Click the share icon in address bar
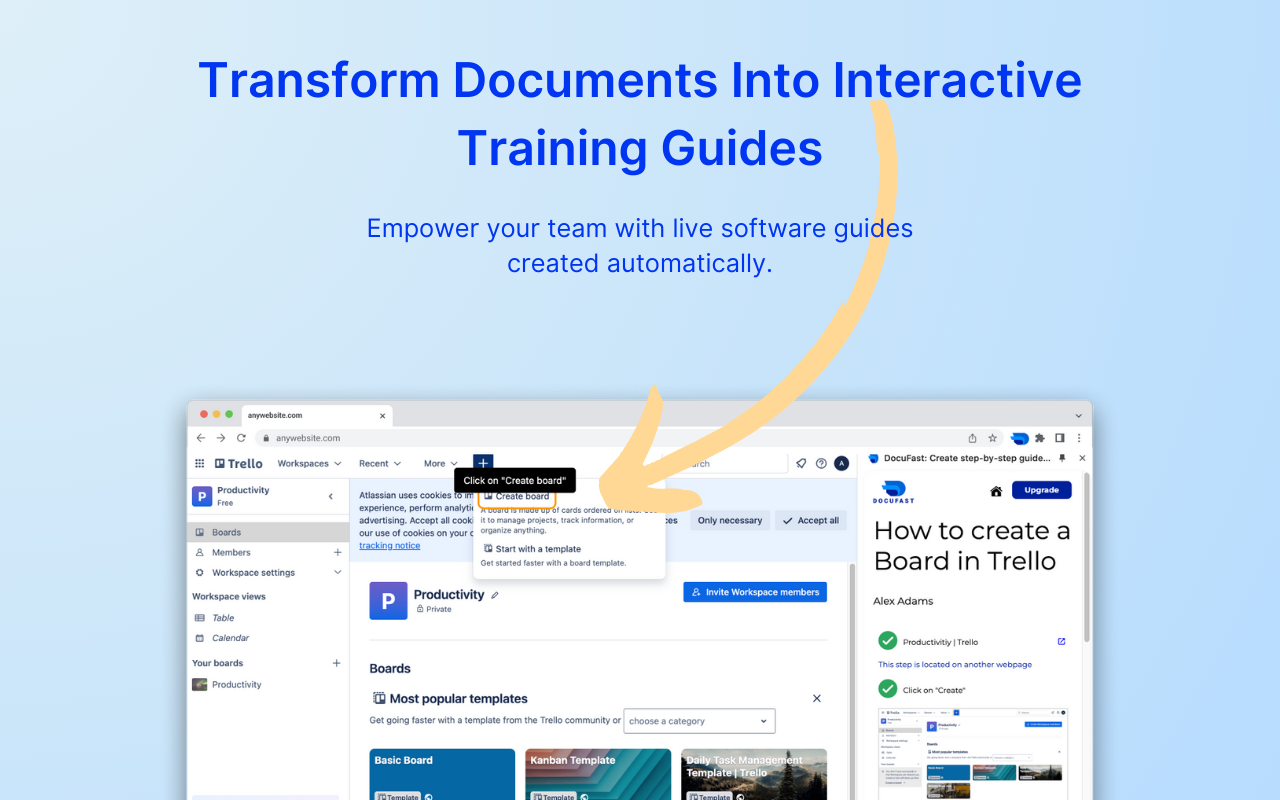The width and height of the screenshot is (1280, 800). click(972, 438)
